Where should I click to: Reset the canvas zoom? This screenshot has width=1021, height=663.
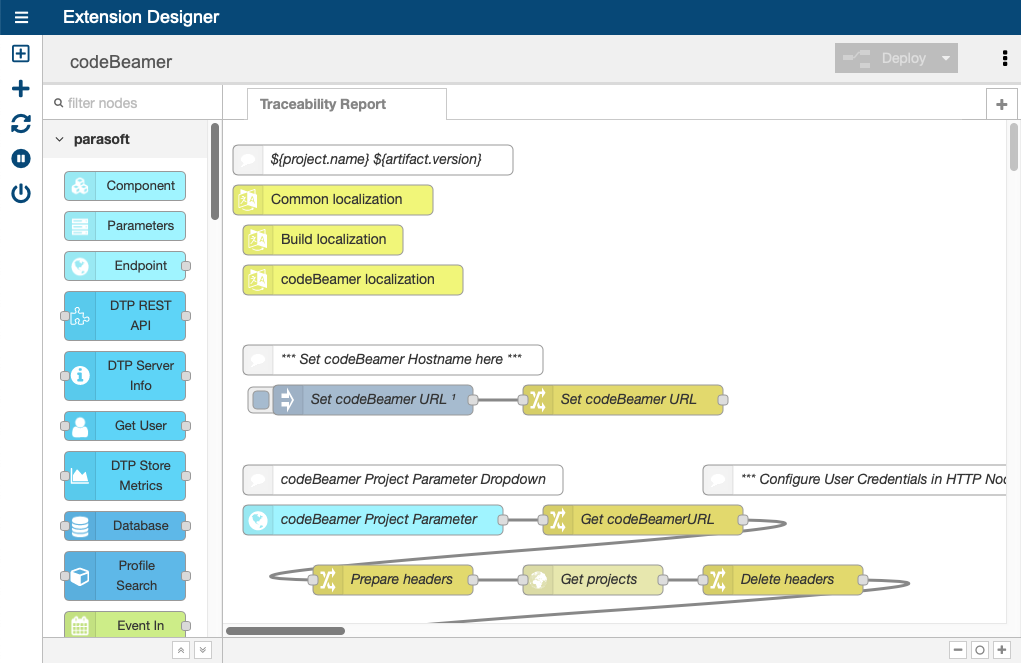point(980,650)
